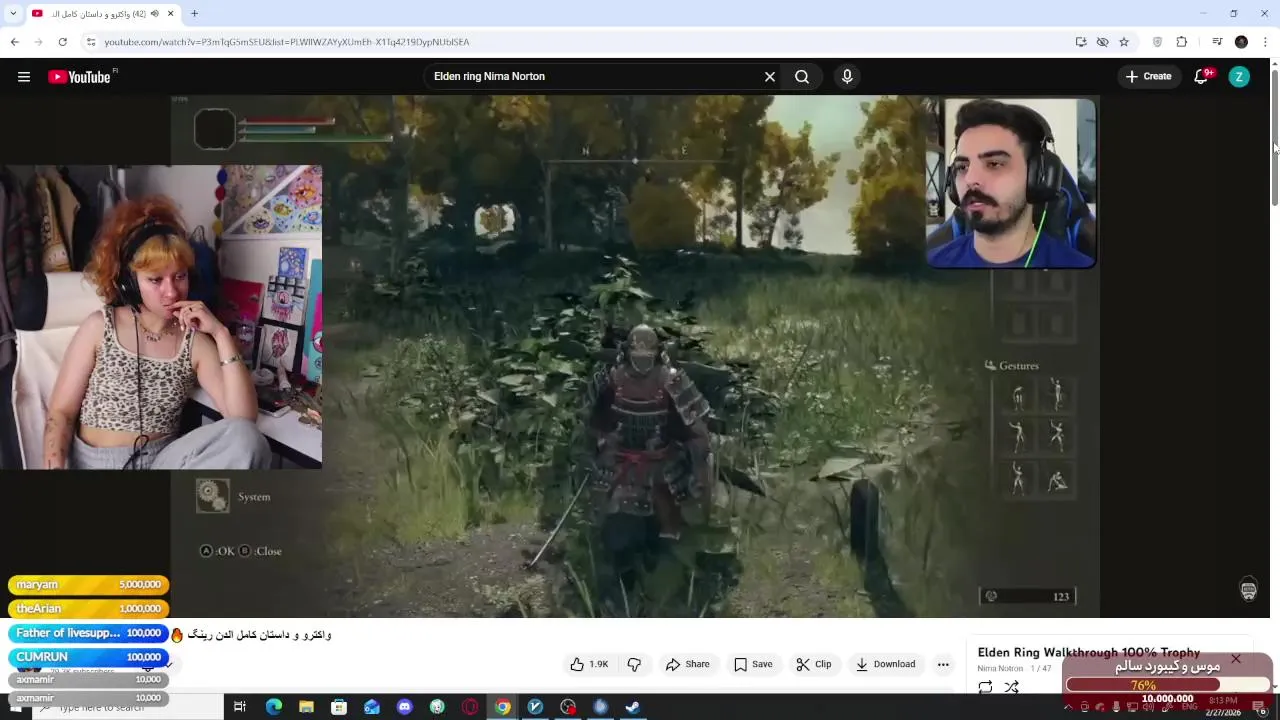The image size is (1280, 720).
Task: Open Chrome profile avatar
Action: tap(1241, 42)
